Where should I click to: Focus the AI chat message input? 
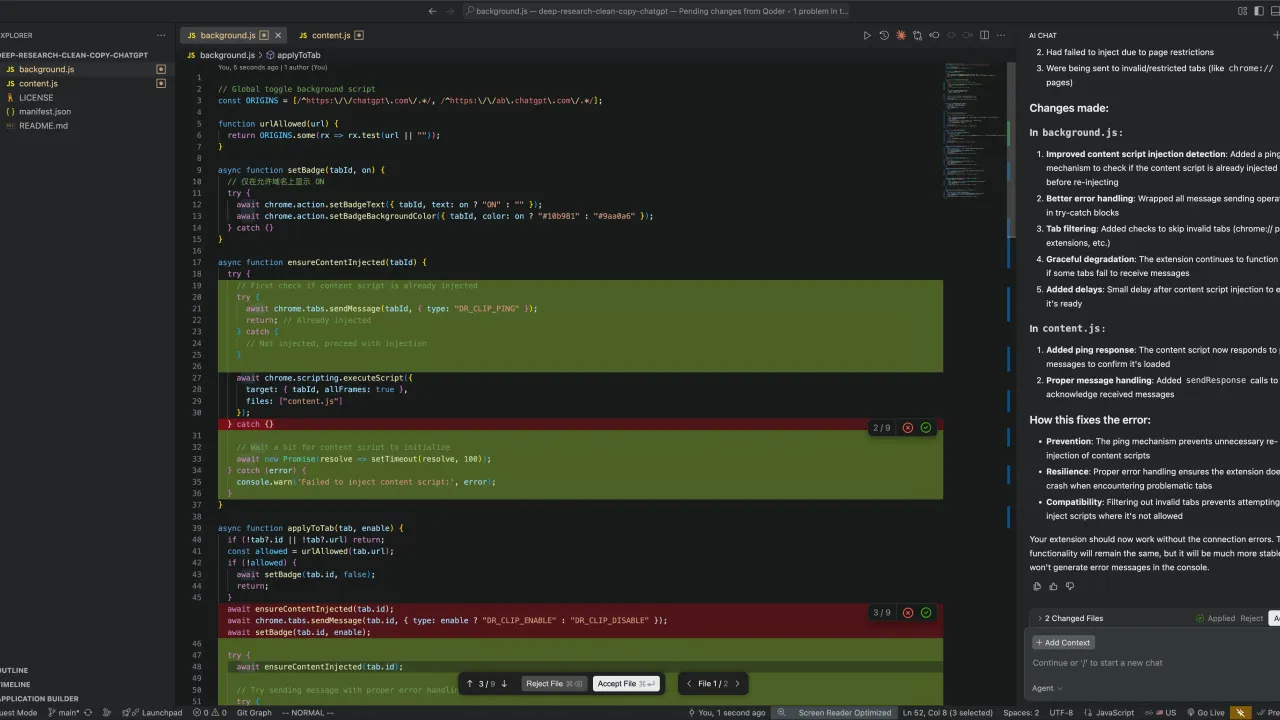click(x=1155, y=662)
